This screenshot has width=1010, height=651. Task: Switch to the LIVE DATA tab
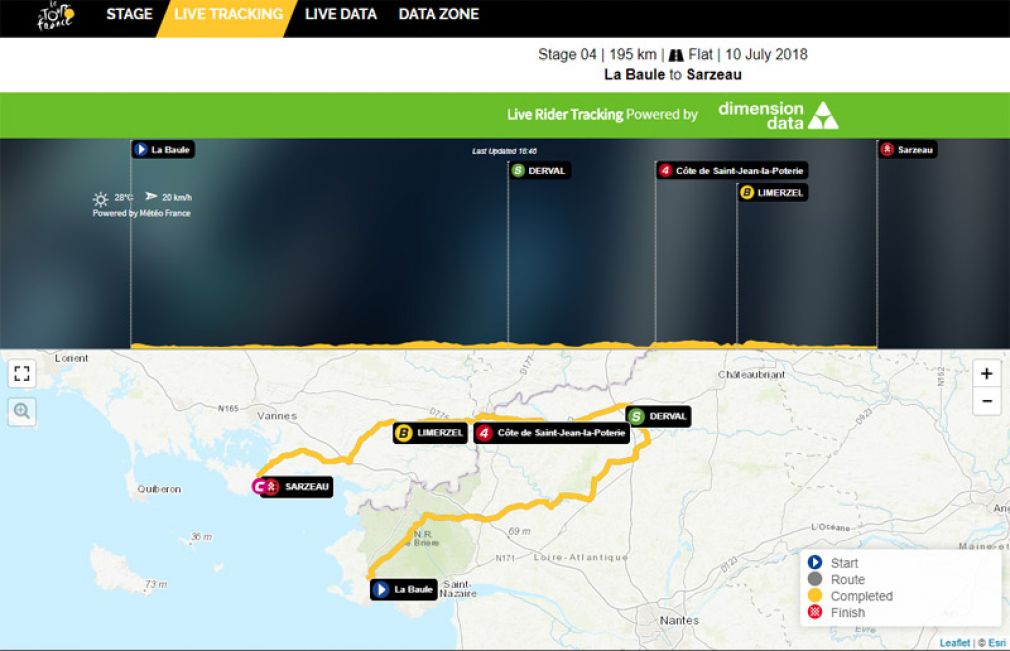[341, 14]
